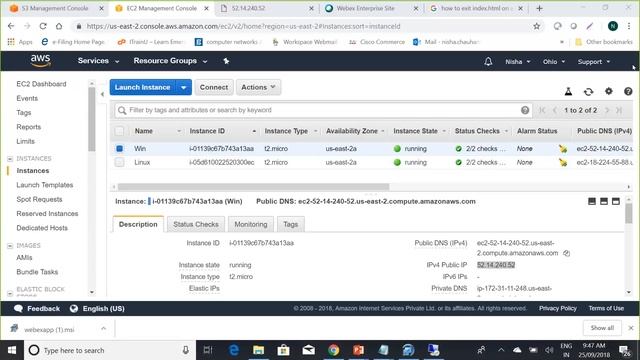640x360 pixels.
Task: Maximize the detail pane layout icon
Action: point(616,201)
